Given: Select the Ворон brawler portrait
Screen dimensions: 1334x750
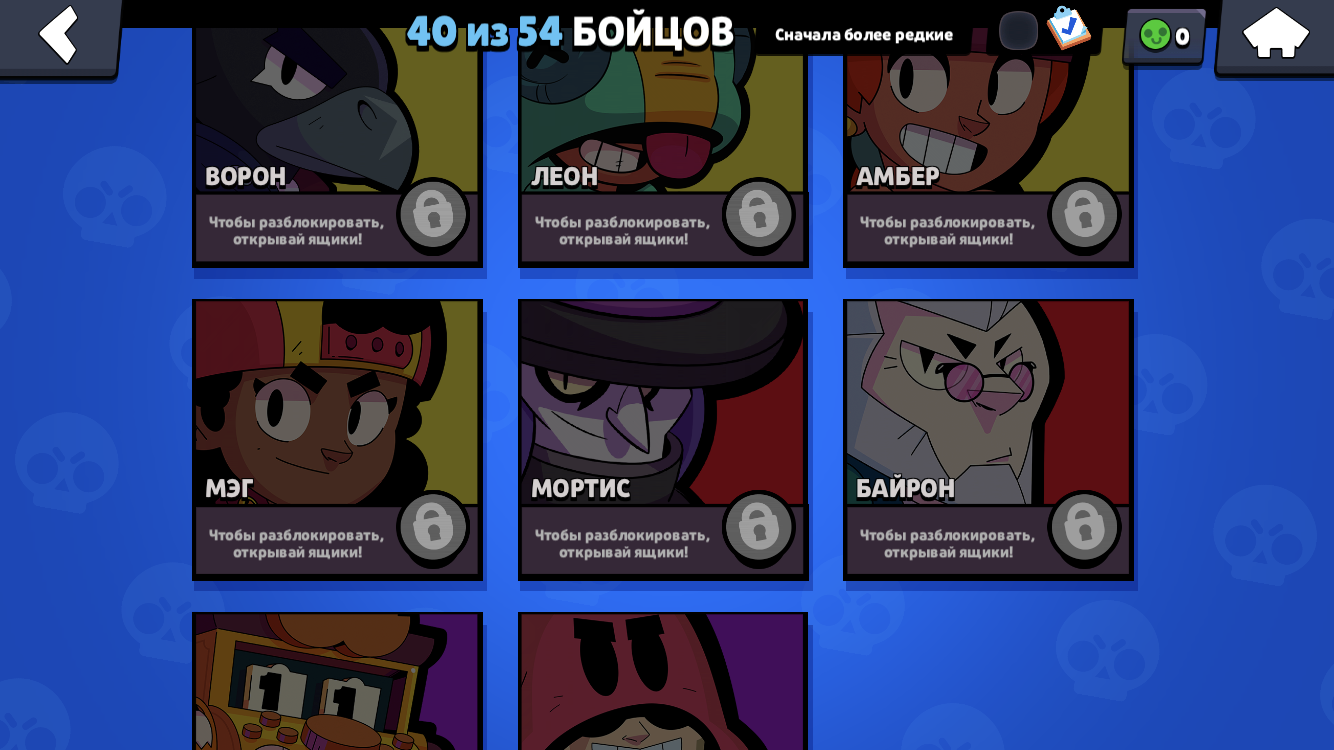Looking at the screenshot, I should 337,110.
